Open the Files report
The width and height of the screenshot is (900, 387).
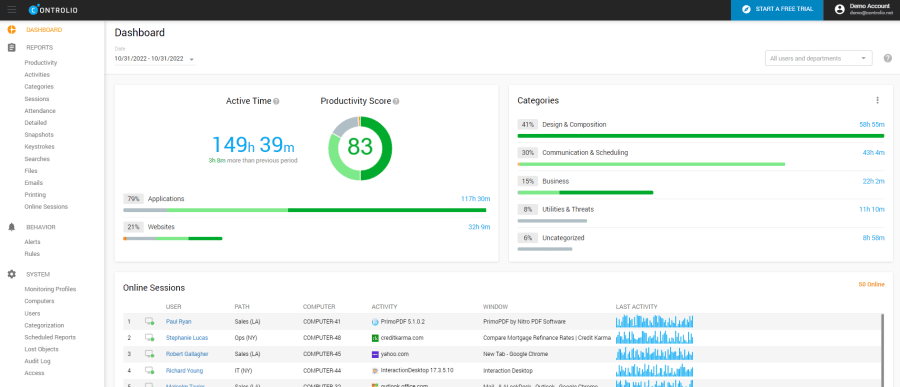coord(31,171)
